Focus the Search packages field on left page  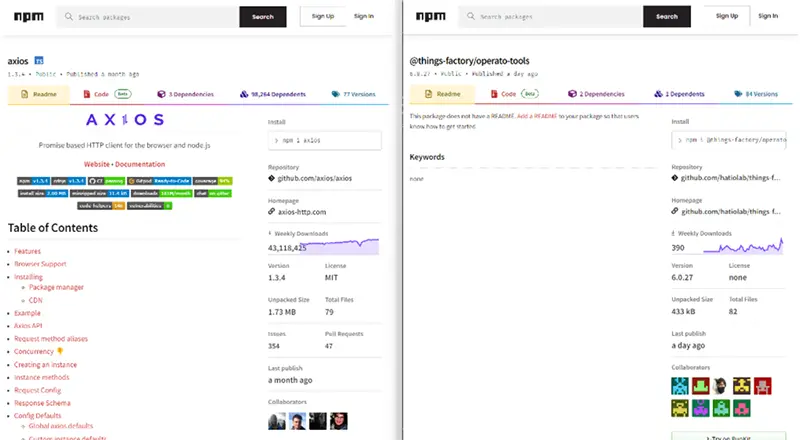click(x=148, y=17)
